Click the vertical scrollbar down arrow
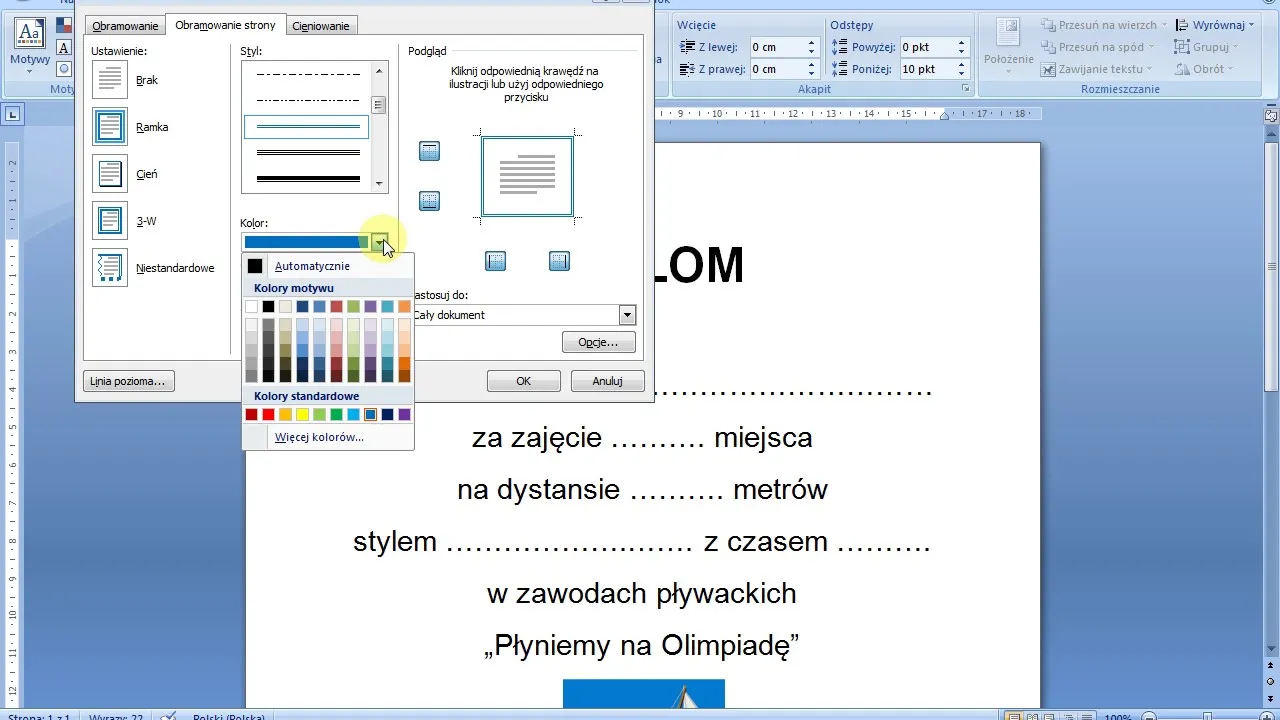This screenshot has width=1280, height=720. click(1271, 651)
